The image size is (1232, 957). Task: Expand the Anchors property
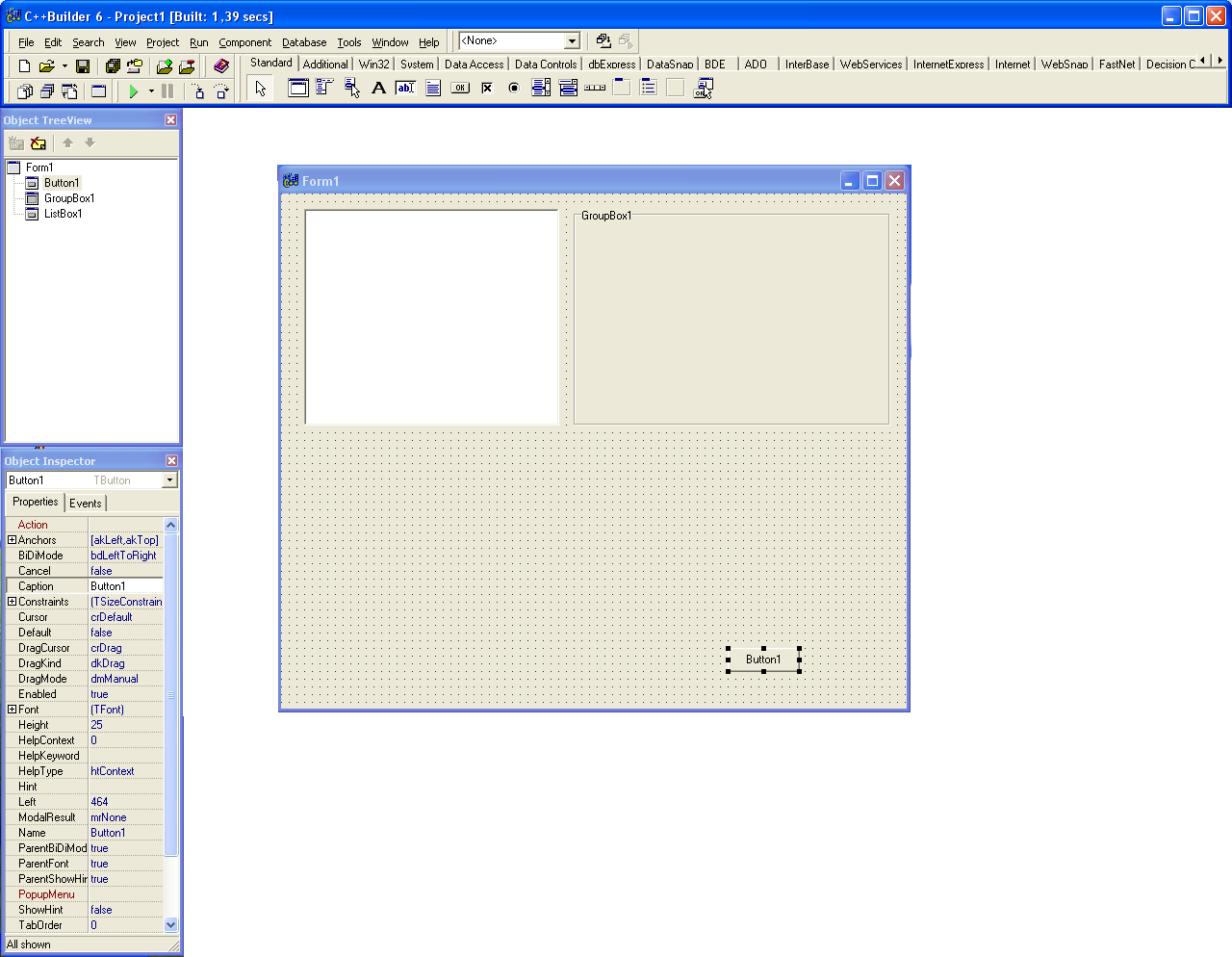click(12, 540)
